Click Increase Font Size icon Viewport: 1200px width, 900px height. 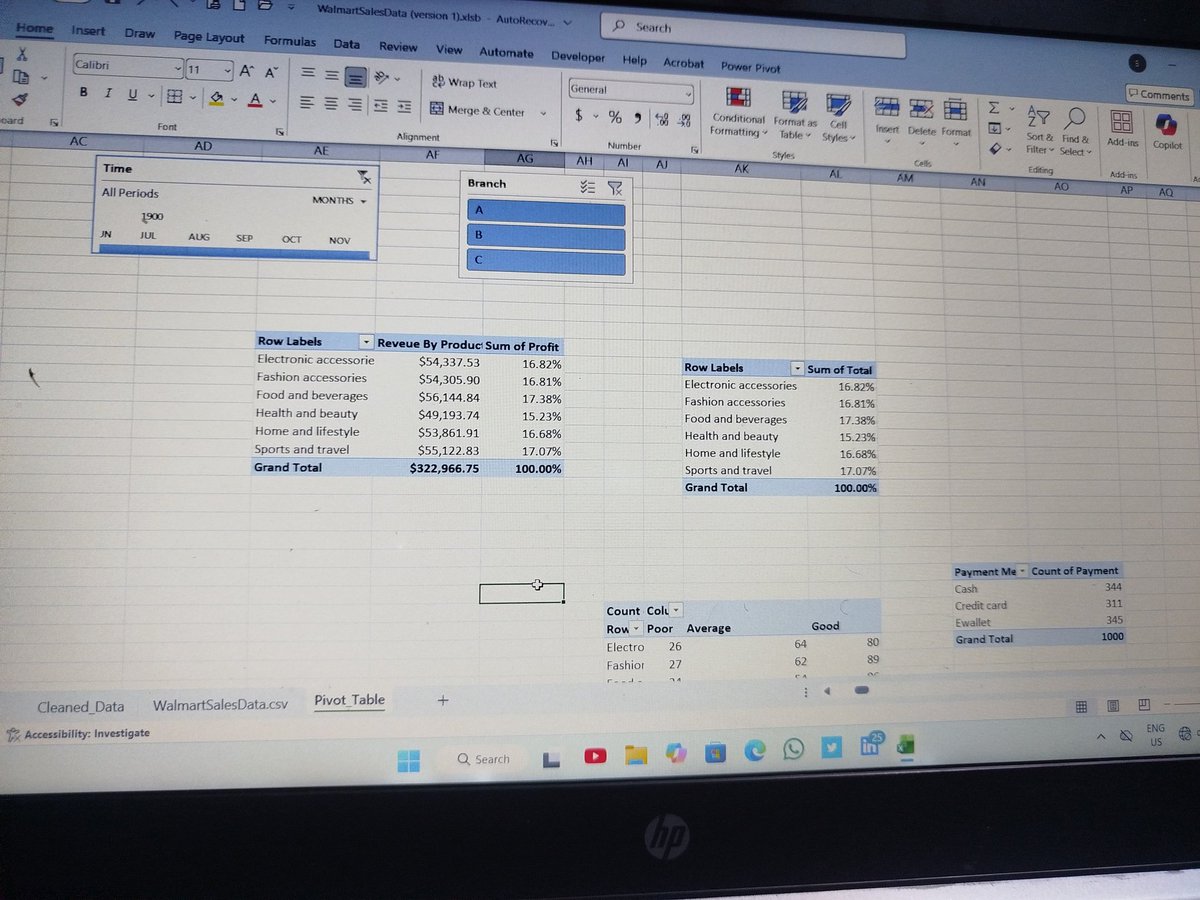click(247, 70)
